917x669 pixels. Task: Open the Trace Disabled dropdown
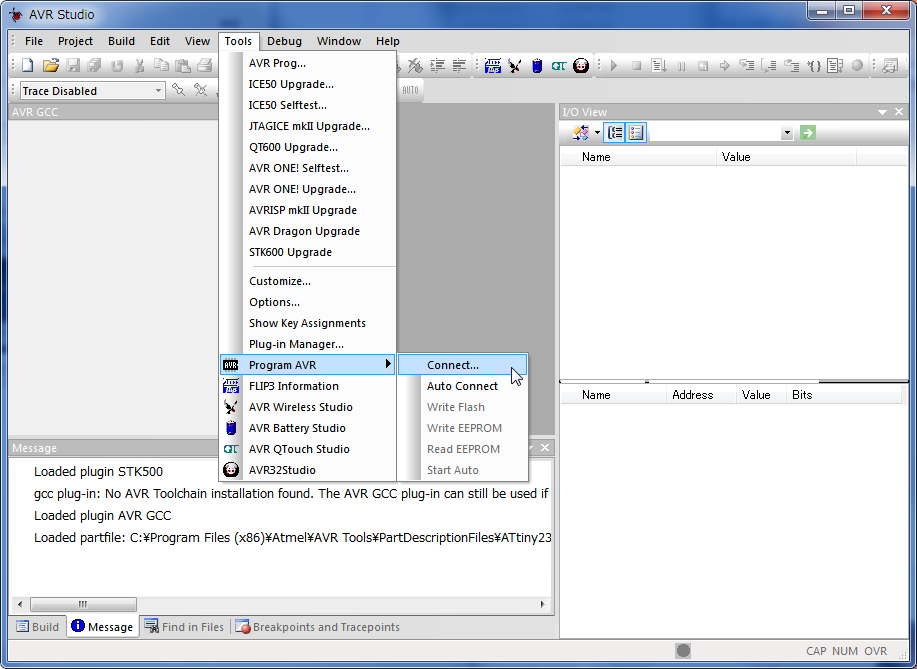[x=158, y=91]
